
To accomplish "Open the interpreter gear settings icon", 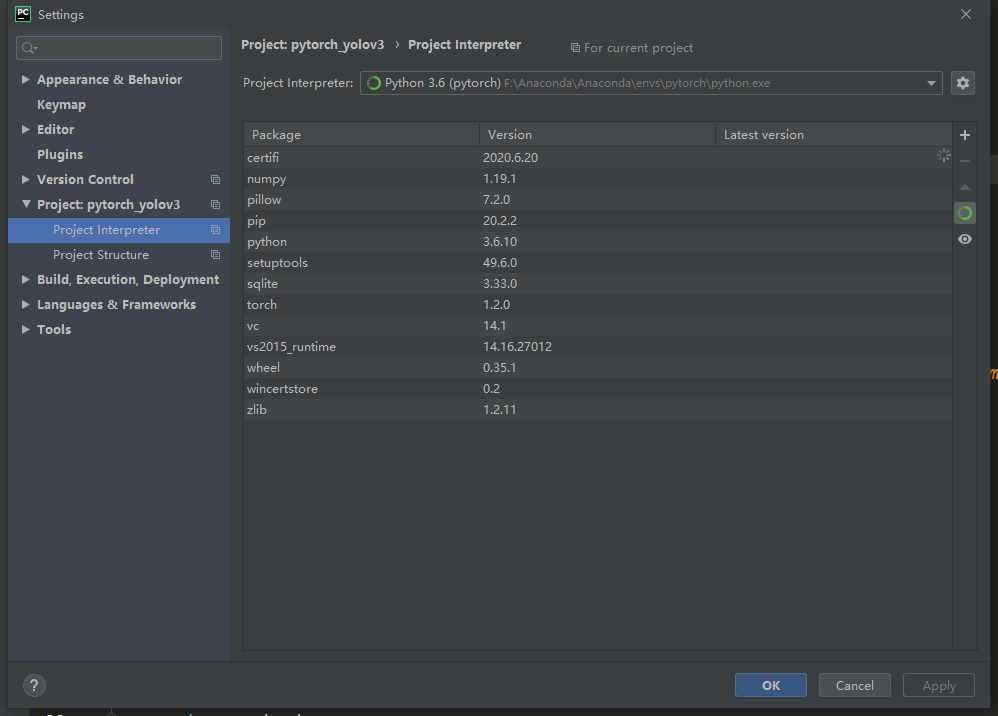I will pos(963,83).
